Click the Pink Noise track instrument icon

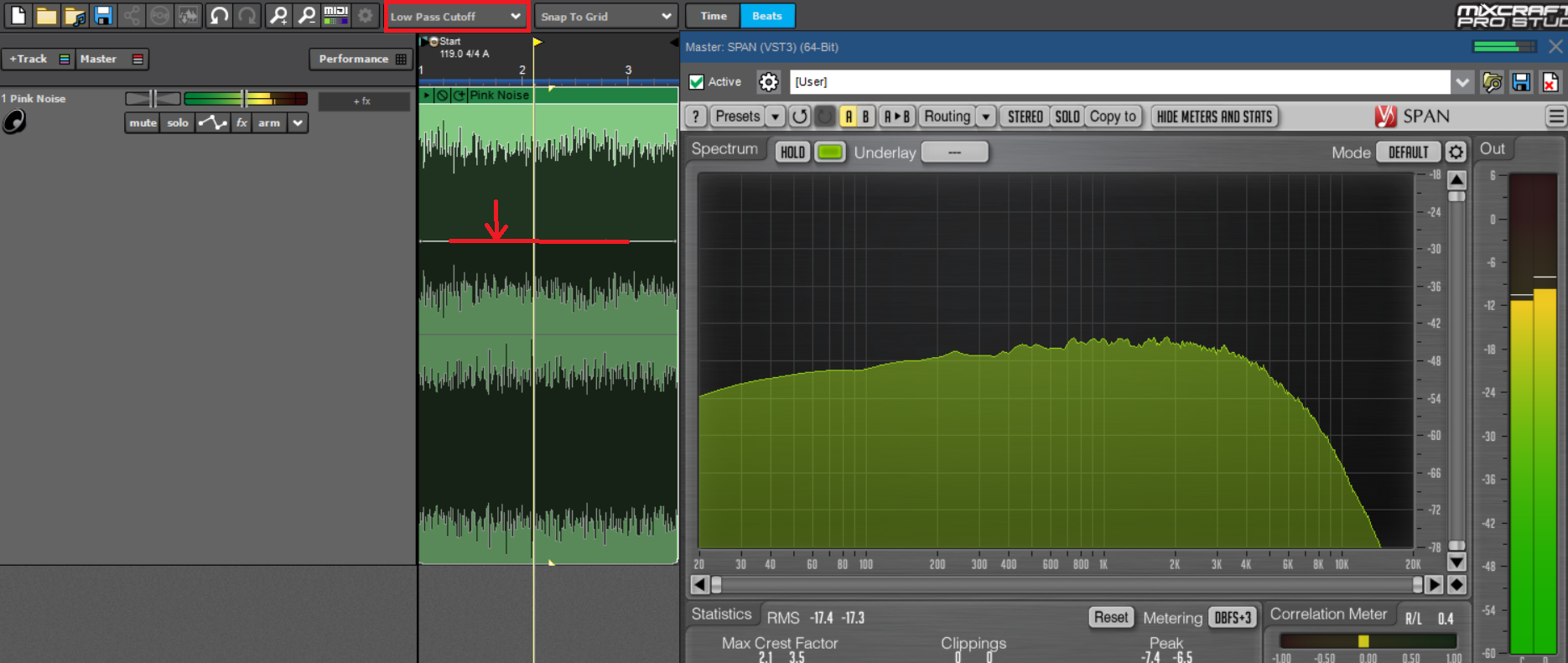14,122
